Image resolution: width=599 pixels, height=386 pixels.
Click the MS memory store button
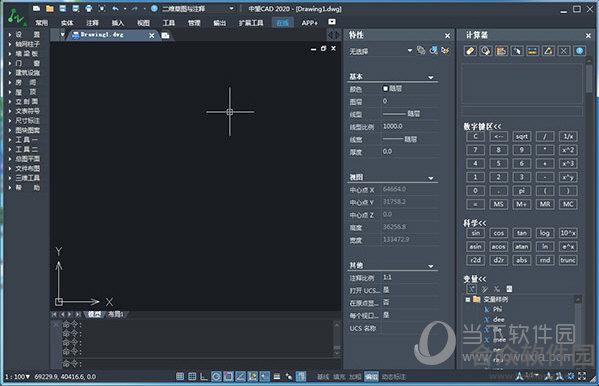499,204
